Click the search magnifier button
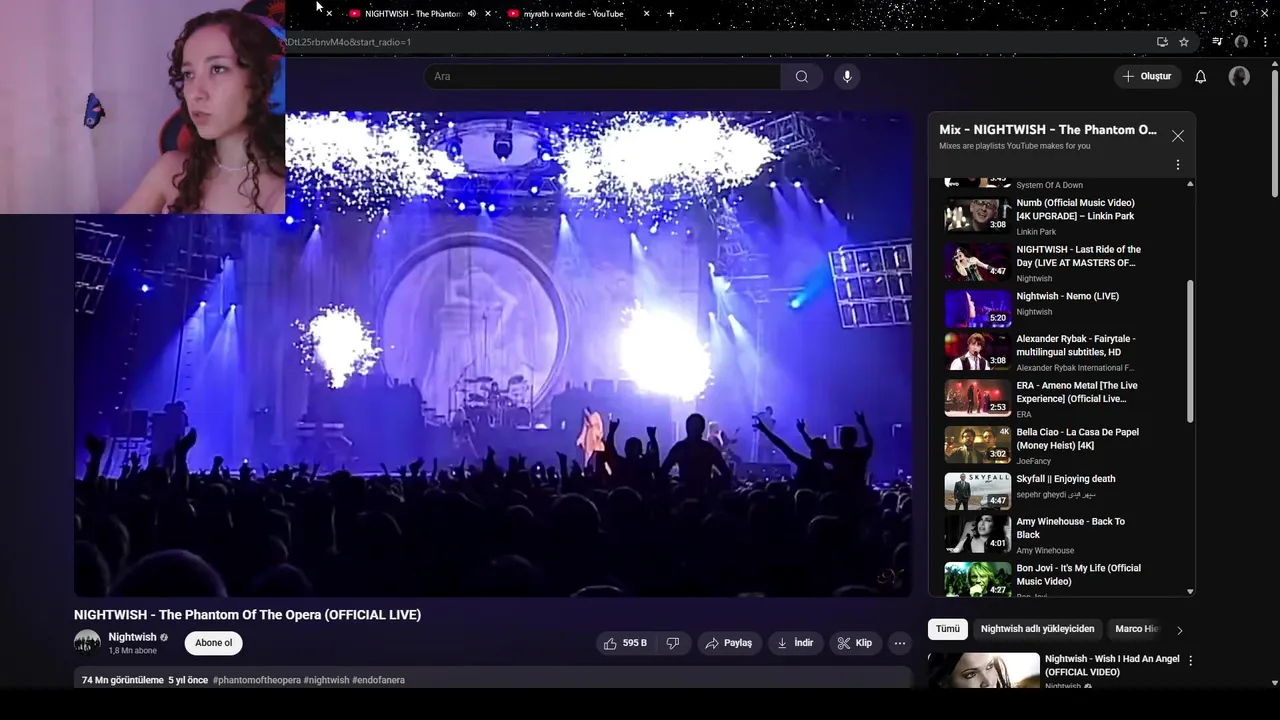 pyautogui.click(x=801, y=76)
